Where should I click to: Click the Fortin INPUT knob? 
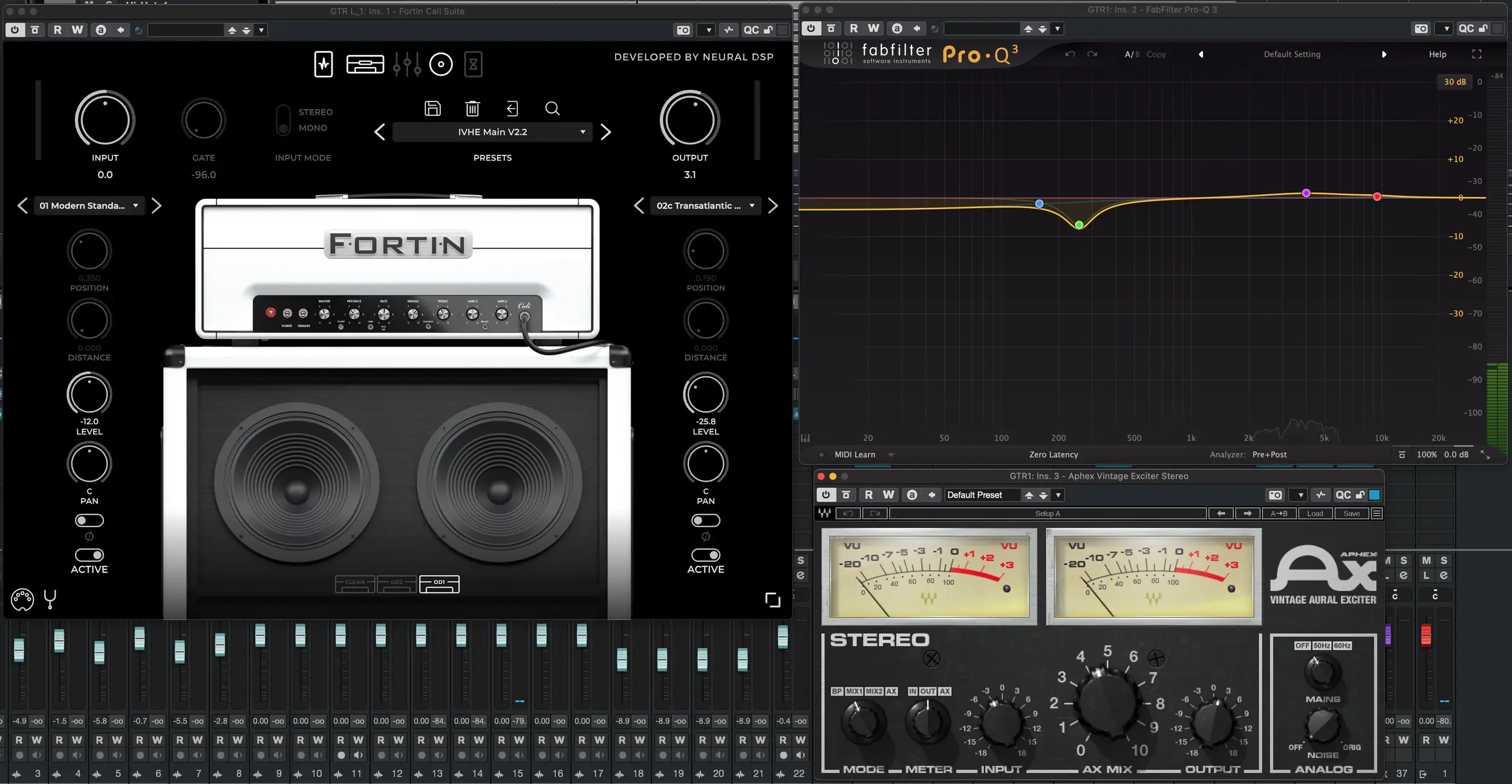pyautogui.click(x=105, y=119)
